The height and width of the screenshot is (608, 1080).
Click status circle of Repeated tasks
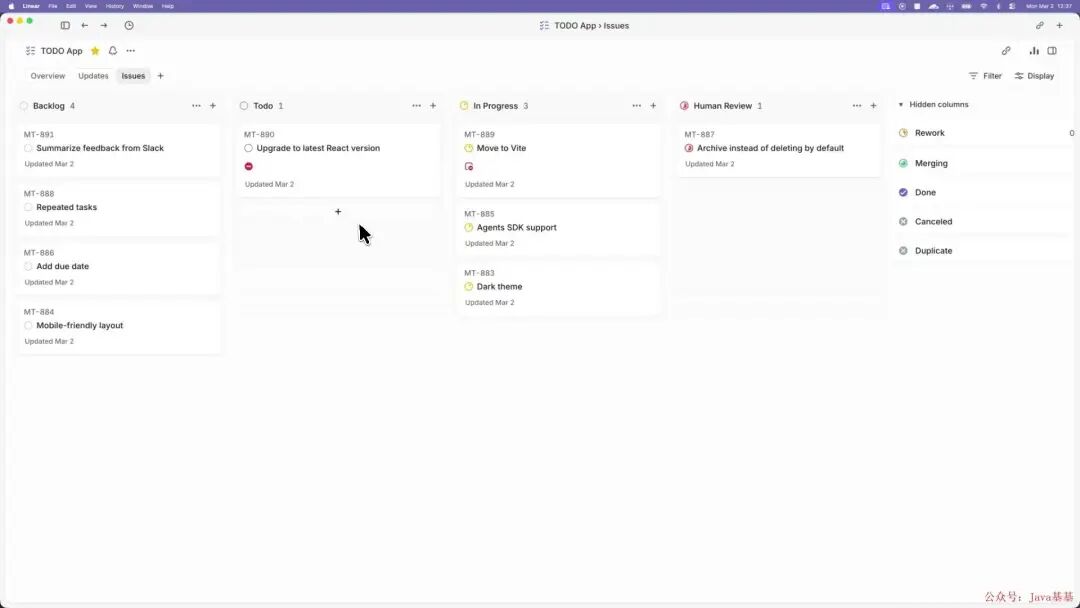pos(28,207)
